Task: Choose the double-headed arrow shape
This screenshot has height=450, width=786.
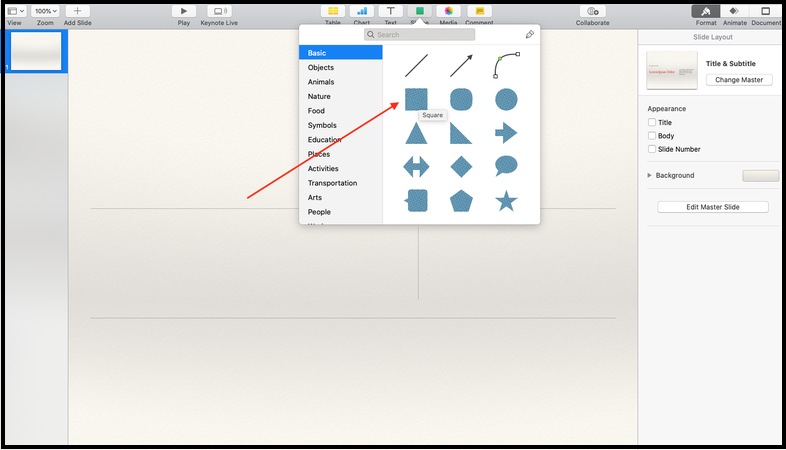Action: click(416, 166)
